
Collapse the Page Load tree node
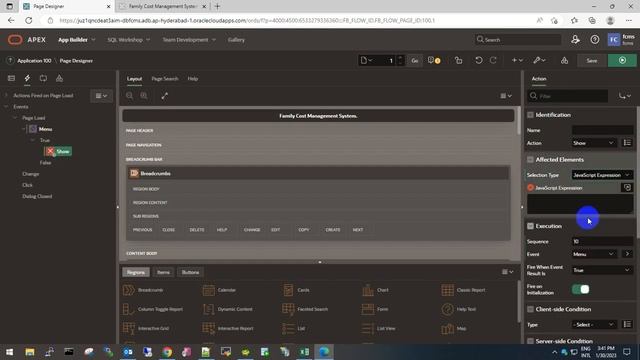click(x=15, y=118)
